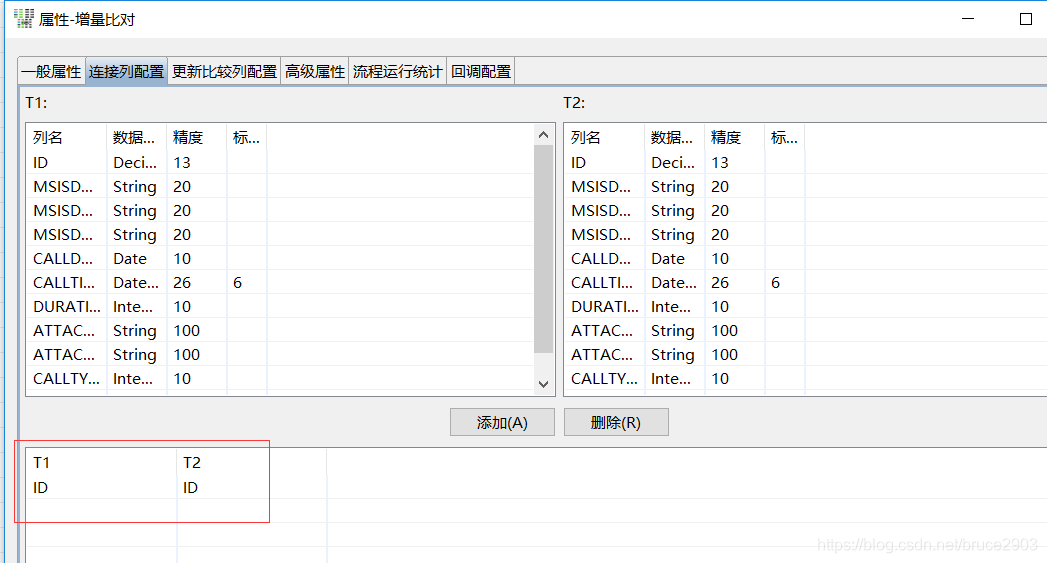Click the 精度 column header in T2 list
This screenshot has height=563, width=1047.
point(735,138)
